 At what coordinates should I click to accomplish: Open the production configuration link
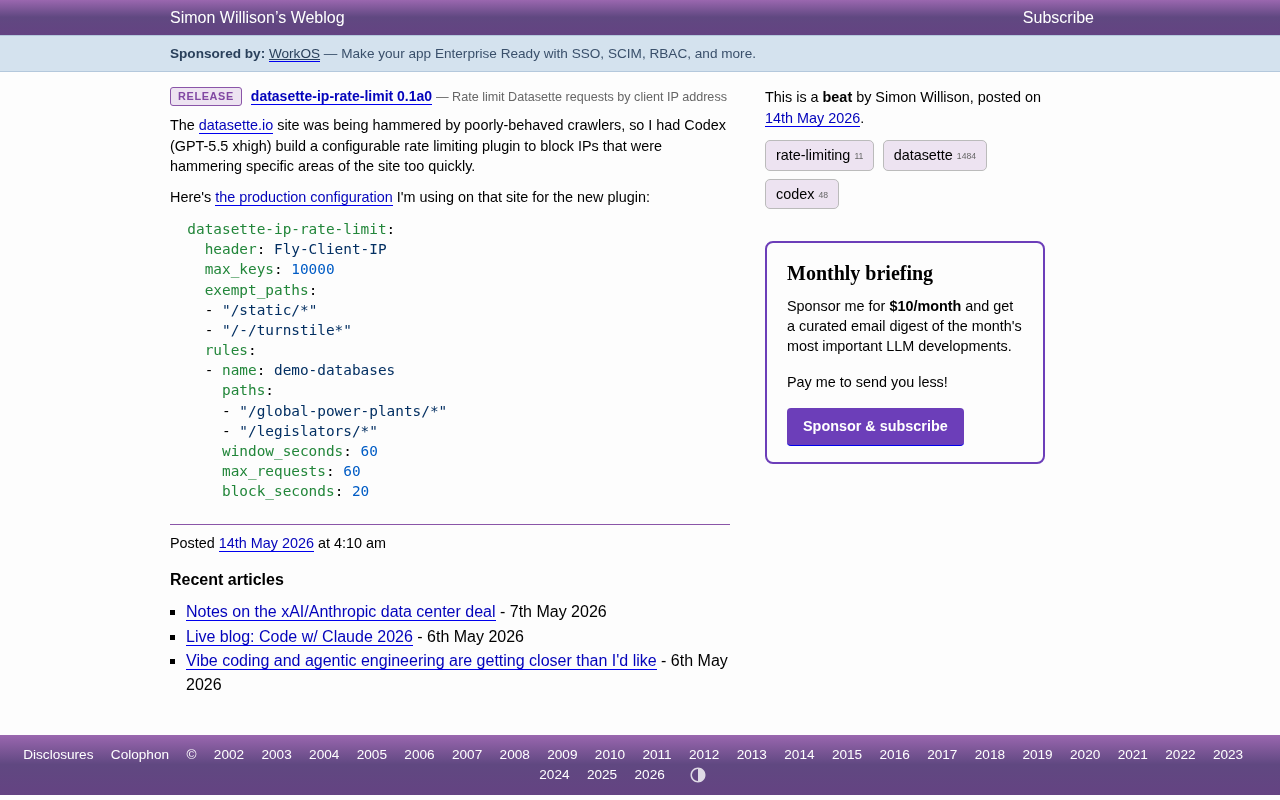pyautogui.click(x=304, y=197)
